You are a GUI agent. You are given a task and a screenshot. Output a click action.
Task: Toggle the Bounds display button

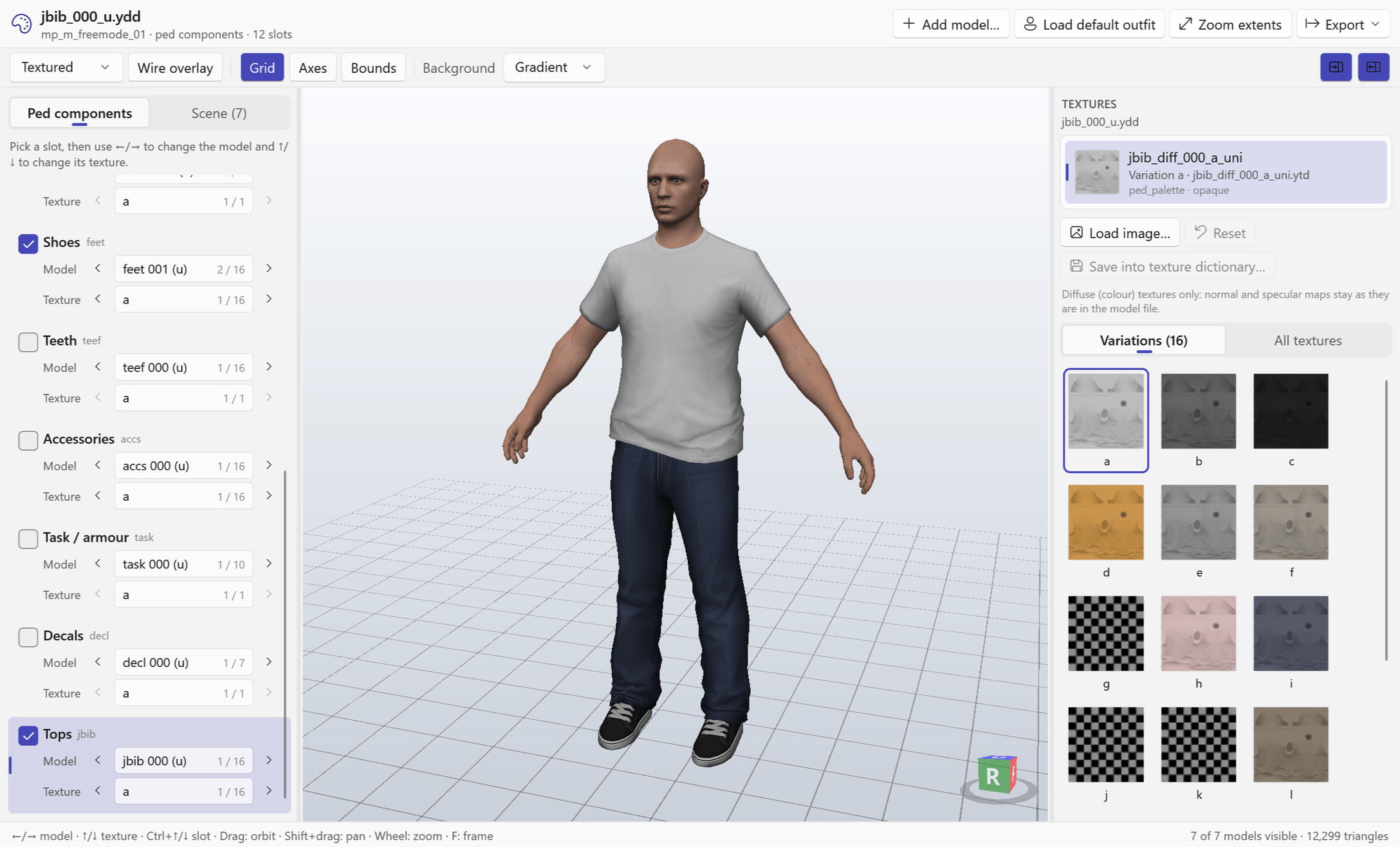coord(373,68)
